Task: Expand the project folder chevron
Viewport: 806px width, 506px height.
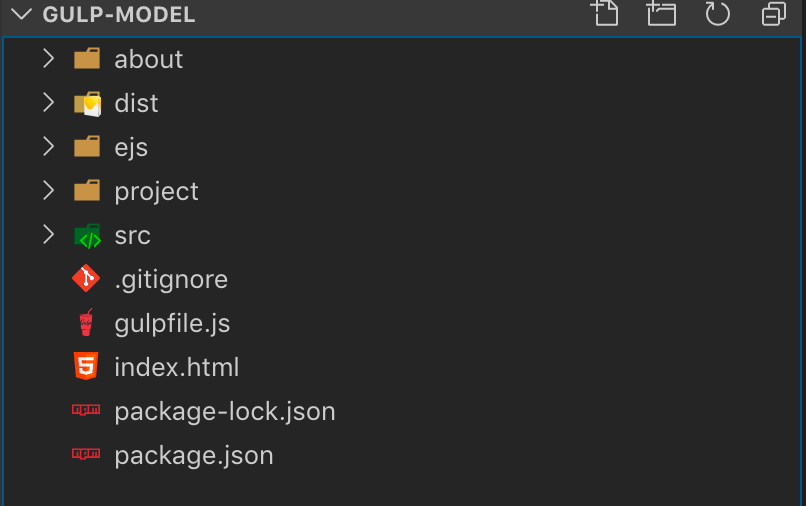Action: click(x=48, y=191)
